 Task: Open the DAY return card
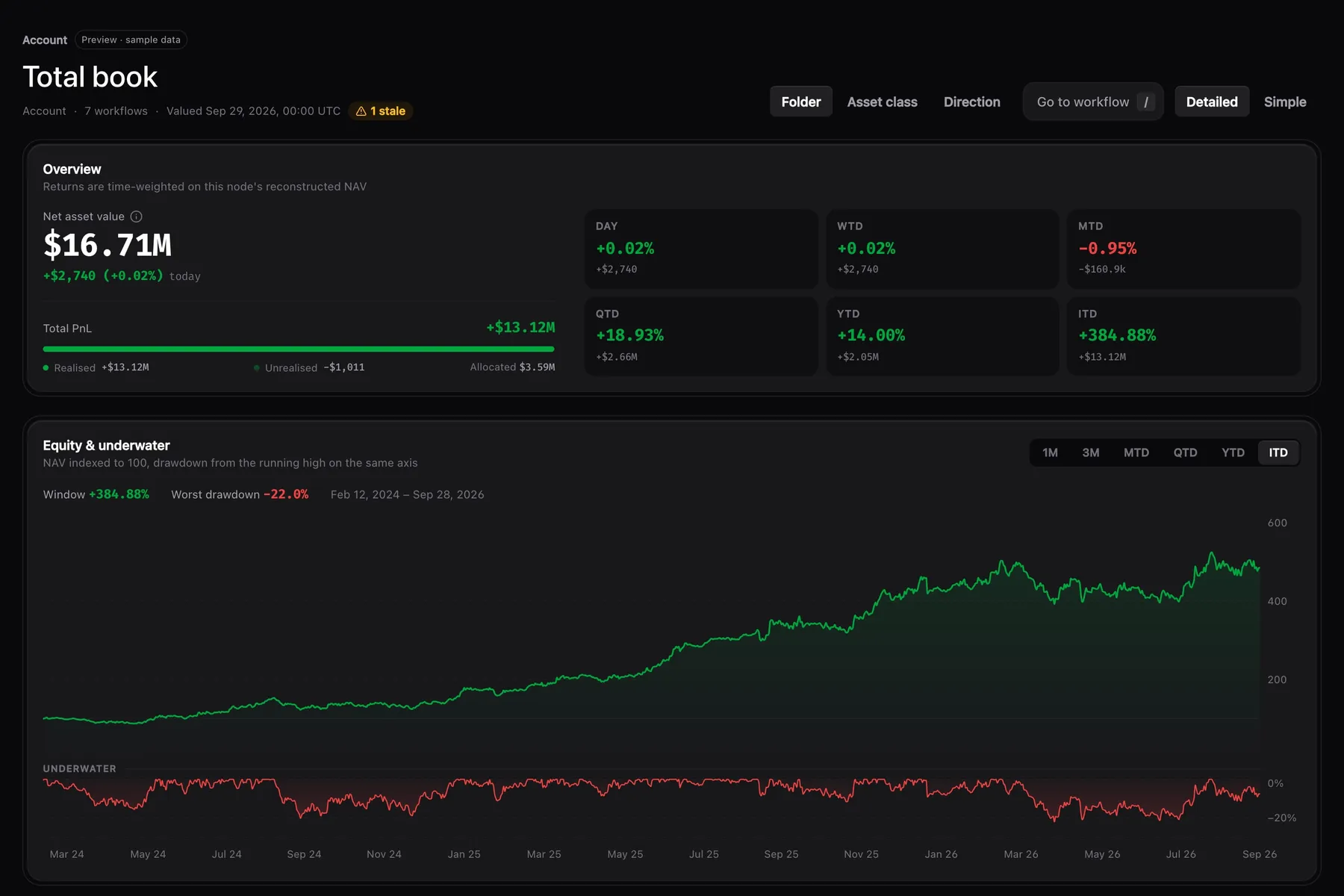coord(701,249)
